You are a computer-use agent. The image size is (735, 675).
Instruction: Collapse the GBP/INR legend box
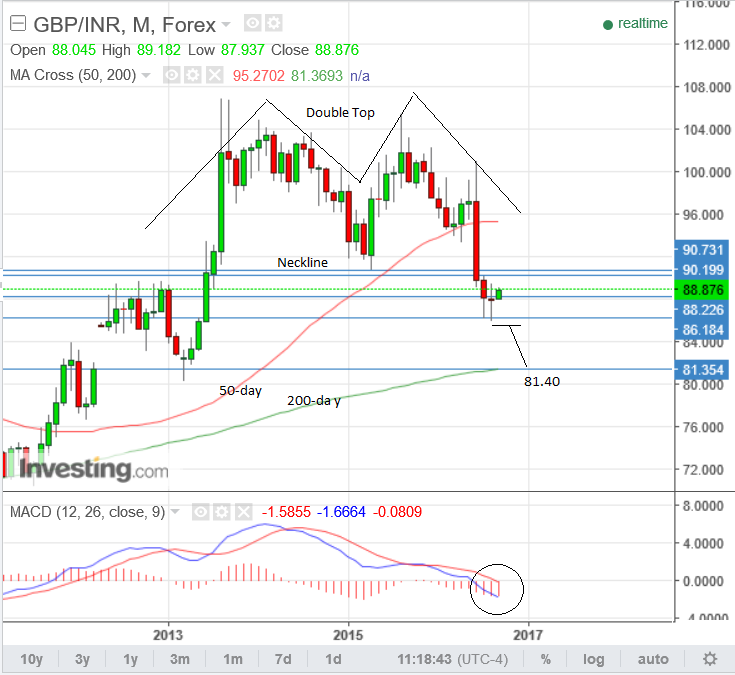tap(17, 23)
